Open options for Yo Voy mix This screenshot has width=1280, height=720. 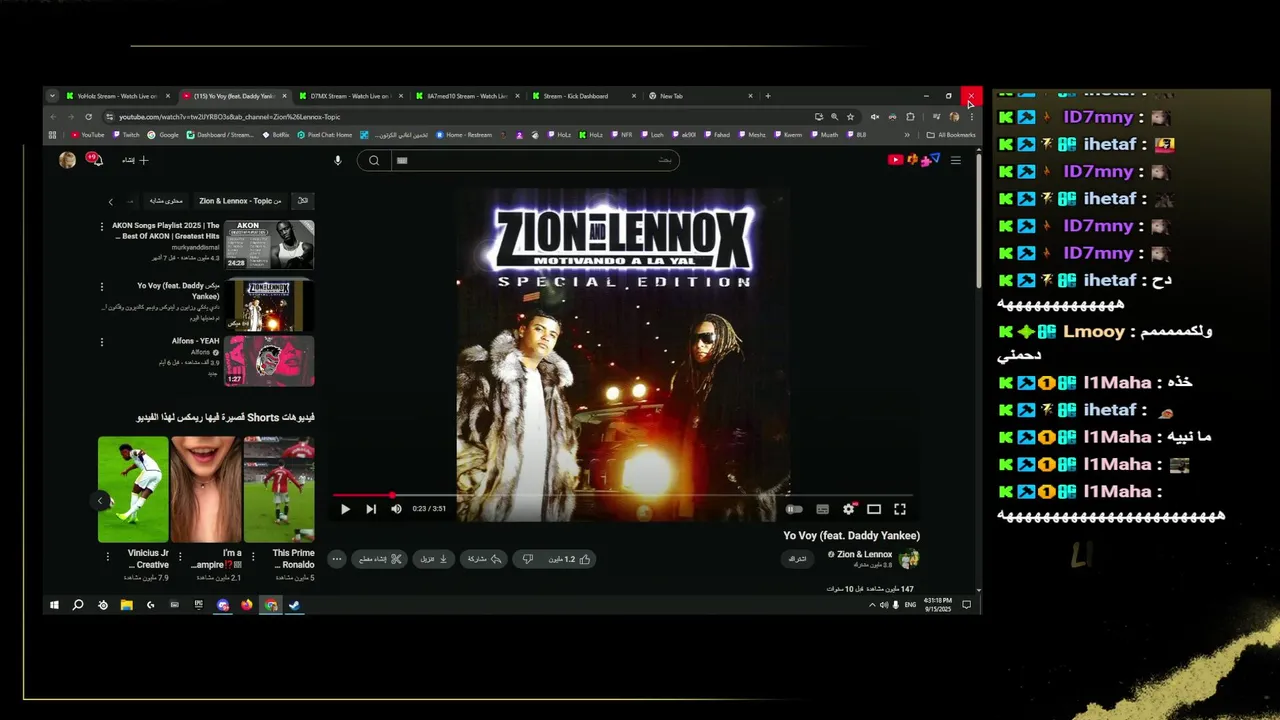(102, 287)
